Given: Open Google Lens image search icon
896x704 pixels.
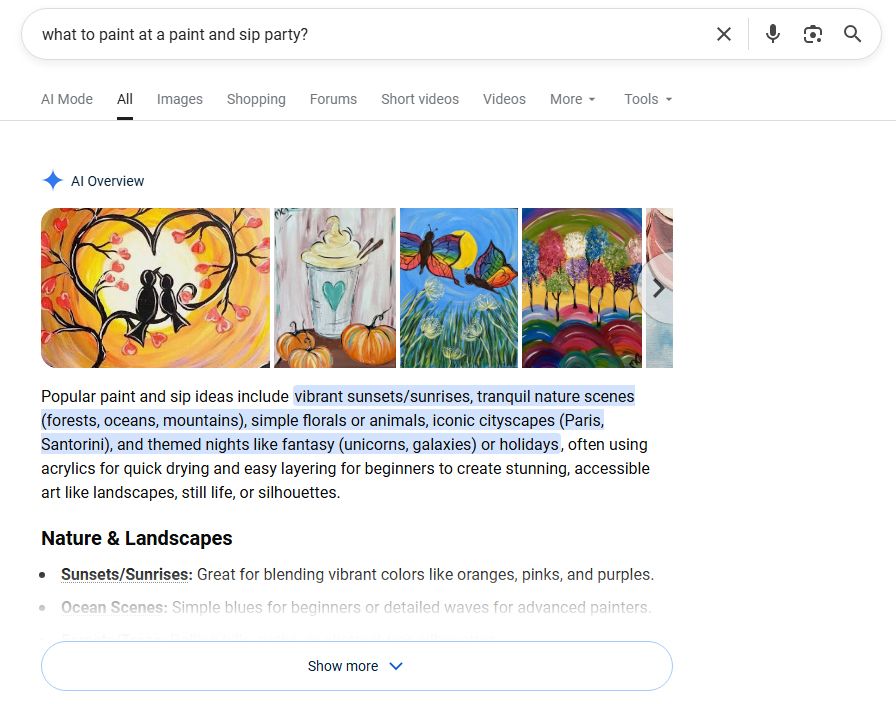Looking at the screenshot, I should tap(813, 34).
